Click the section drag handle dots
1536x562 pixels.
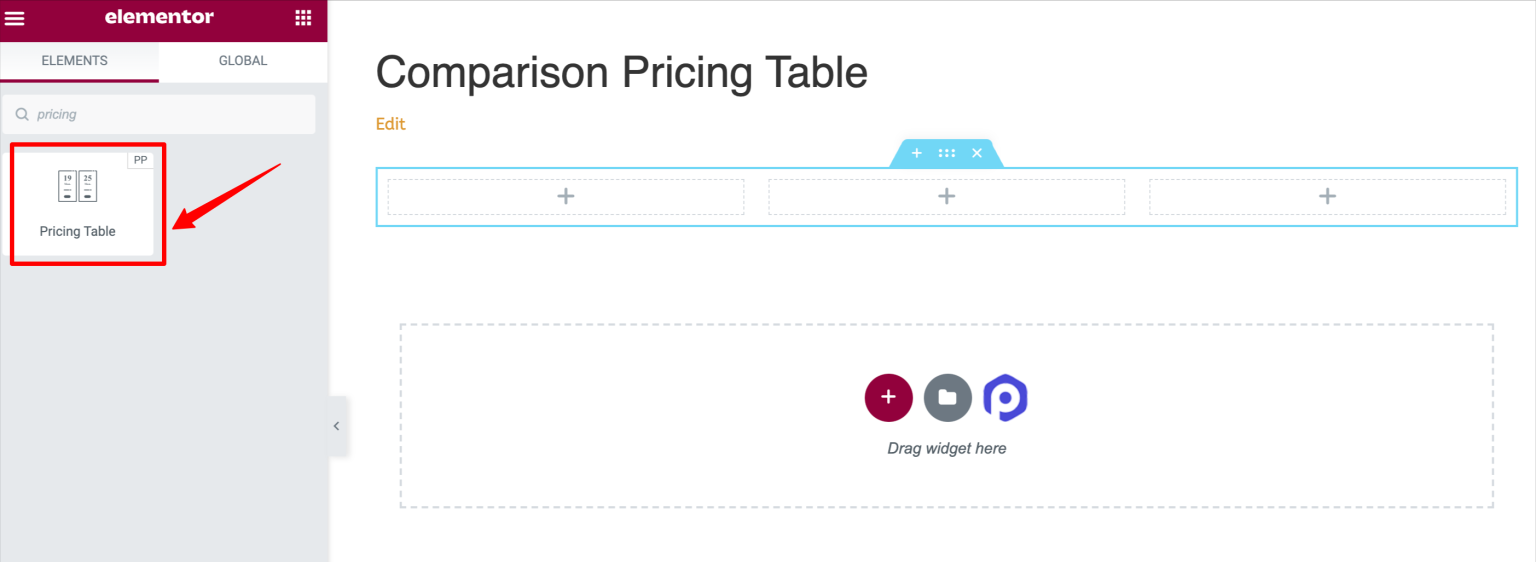tap(947, 153)
